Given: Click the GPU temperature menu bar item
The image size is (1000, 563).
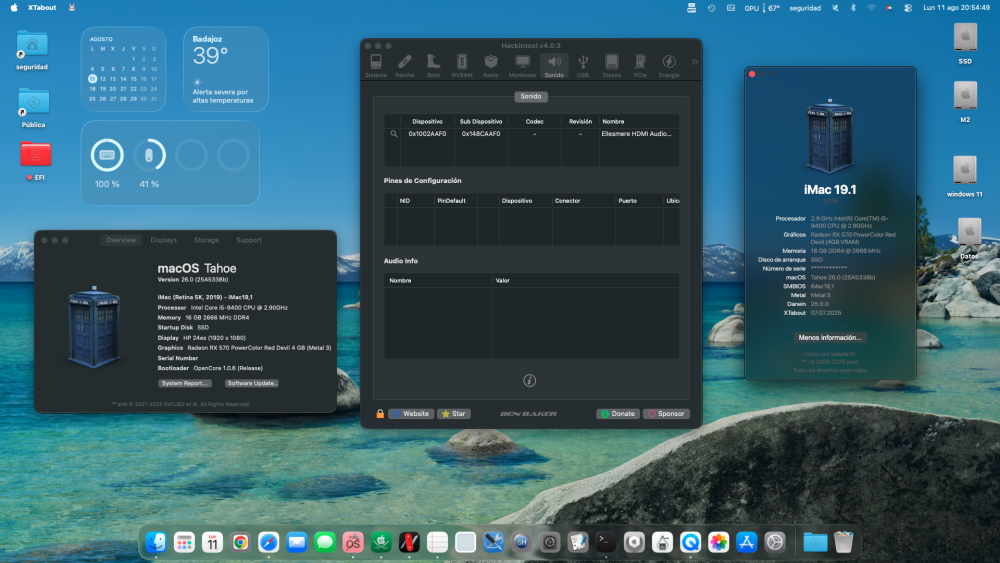Looking at the screenshot, I should coord(762,8).
